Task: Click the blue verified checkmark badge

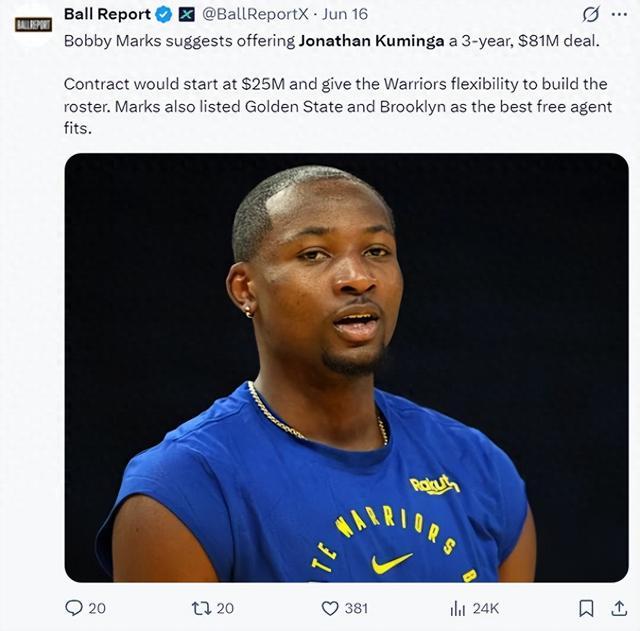Action: click(x=163, y=14)
